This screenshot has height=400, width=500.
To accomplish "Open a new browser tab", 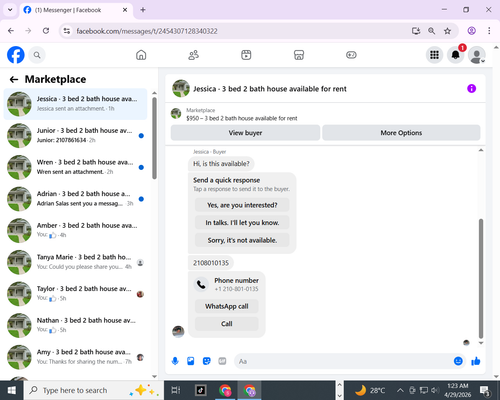I will pos(143,10).
